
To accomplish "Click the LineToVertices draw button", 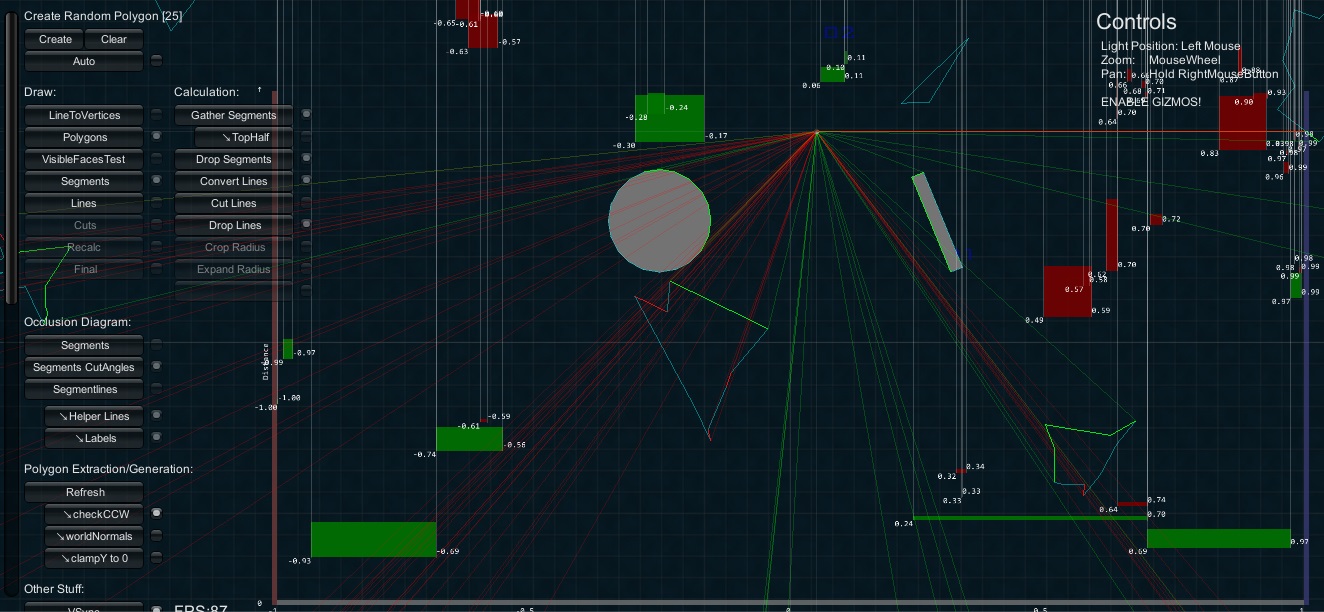I will pyautogui.click(x=84, y=116).
